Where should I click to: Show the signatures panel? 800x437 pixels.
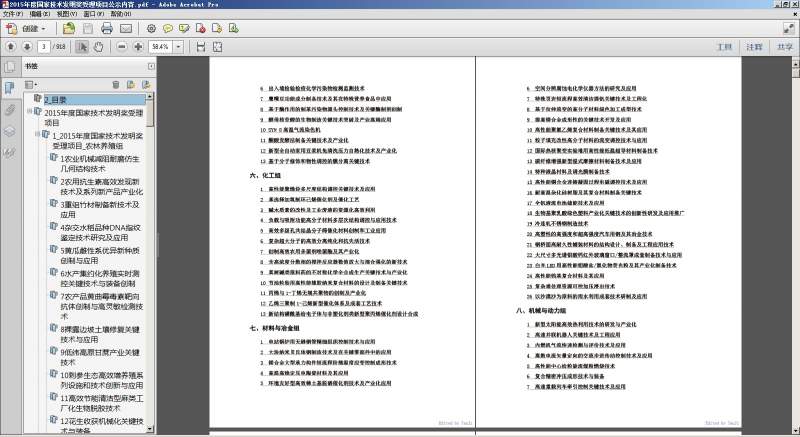[x=10, y=152]
